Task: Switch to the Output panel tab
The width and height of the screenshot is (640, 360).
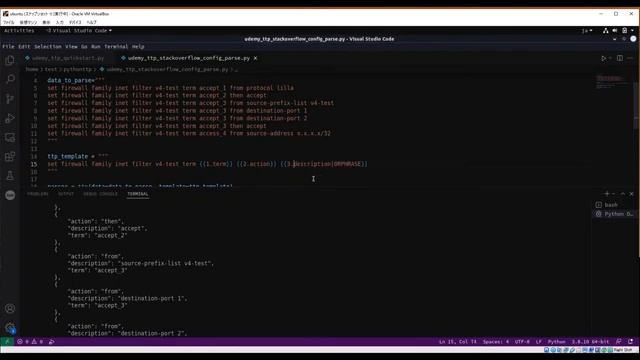Action: coord(66,194)
